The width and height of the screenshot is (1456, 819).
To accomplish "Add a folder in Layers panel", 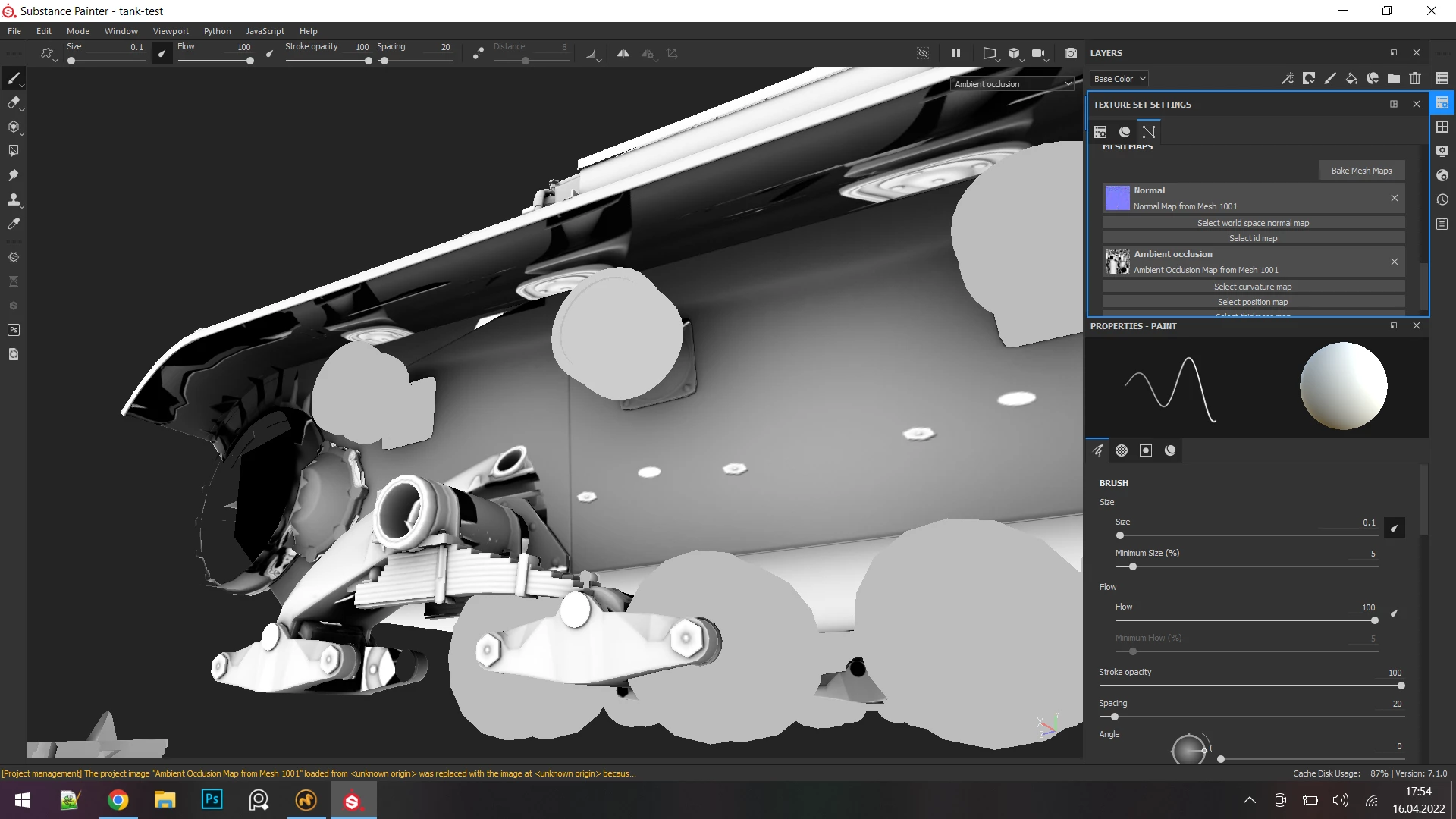I will coord(1394,78).
